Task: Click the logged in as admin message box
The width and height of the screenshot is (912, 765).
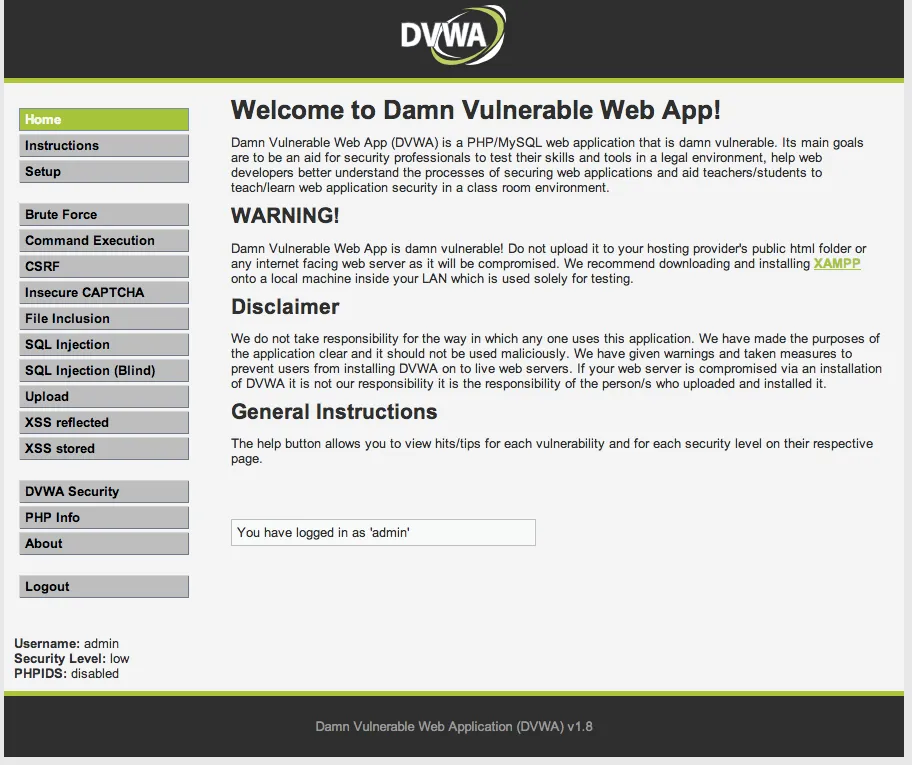Action: [x=383, y=532]
